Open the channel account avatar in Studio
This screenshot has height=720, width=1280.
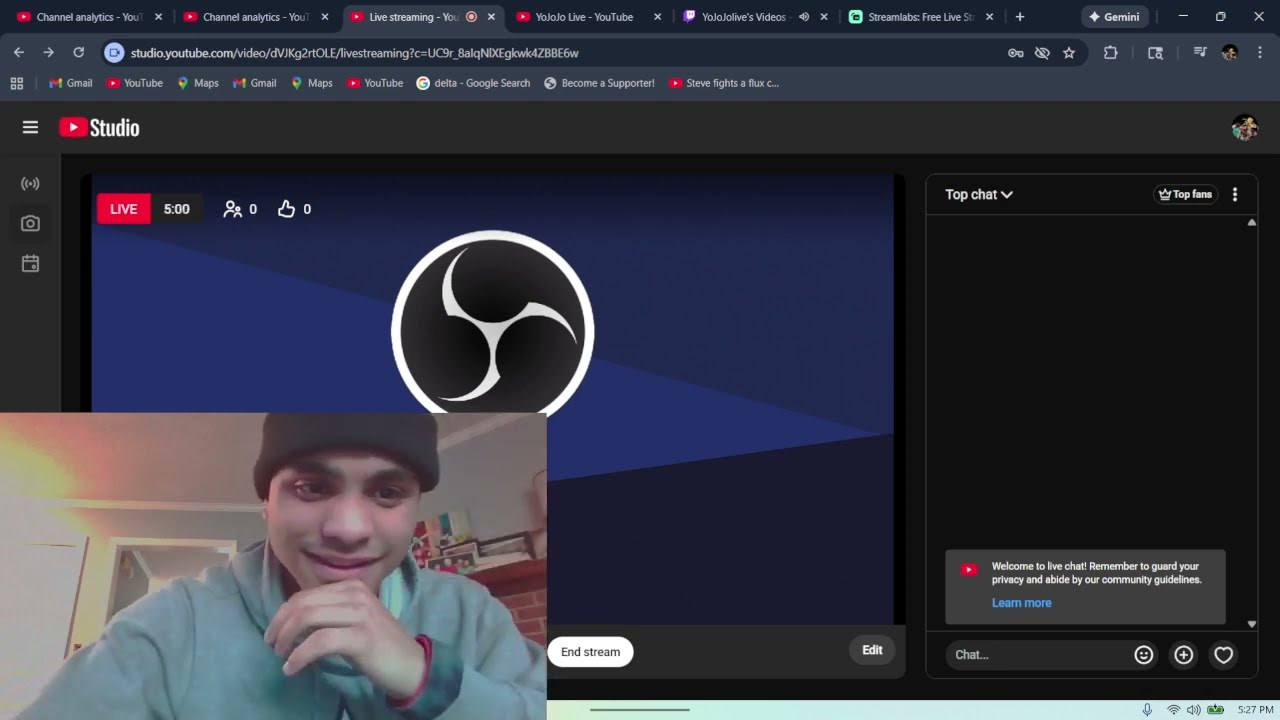pos(1244,127)
